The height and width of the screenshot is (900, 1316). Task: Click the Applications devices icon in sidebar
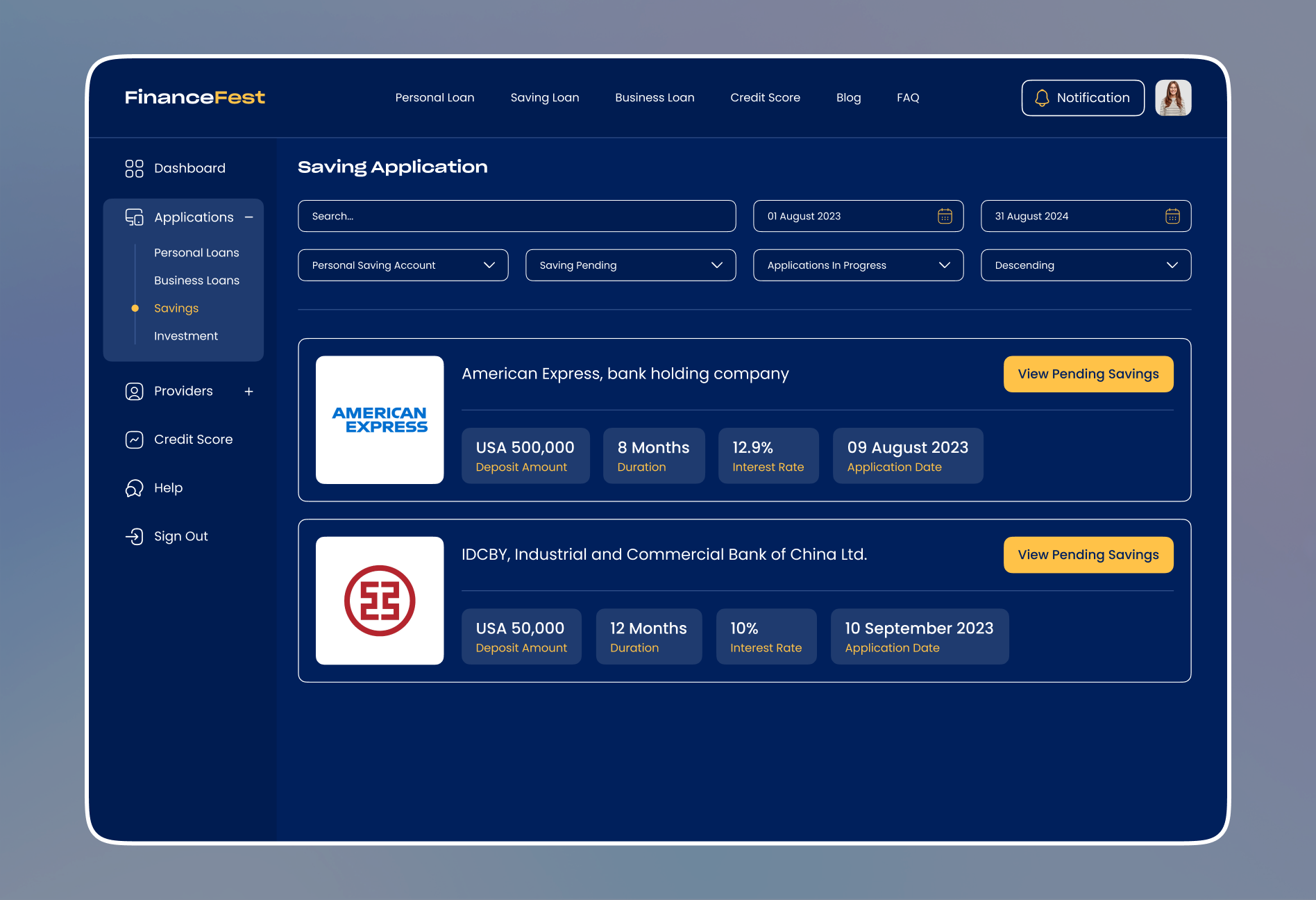(x=134, y=217)
